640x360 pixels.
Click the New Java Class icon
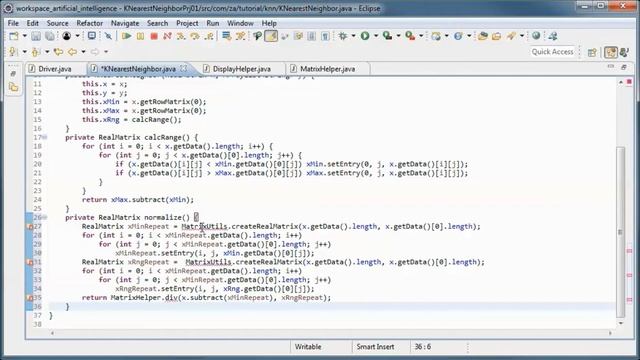458,36
